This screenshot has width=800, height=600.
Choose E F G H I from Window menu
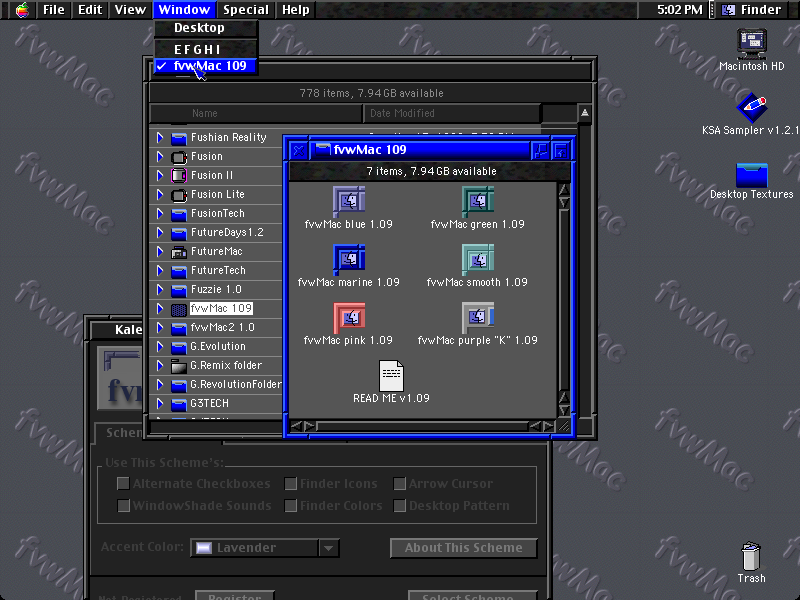206,49
